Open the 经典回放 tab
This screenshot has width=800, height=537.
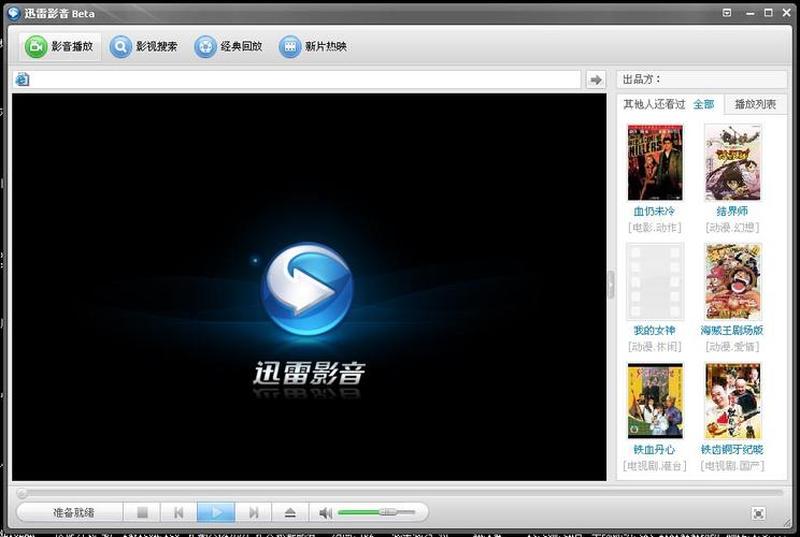pos(228,46)
